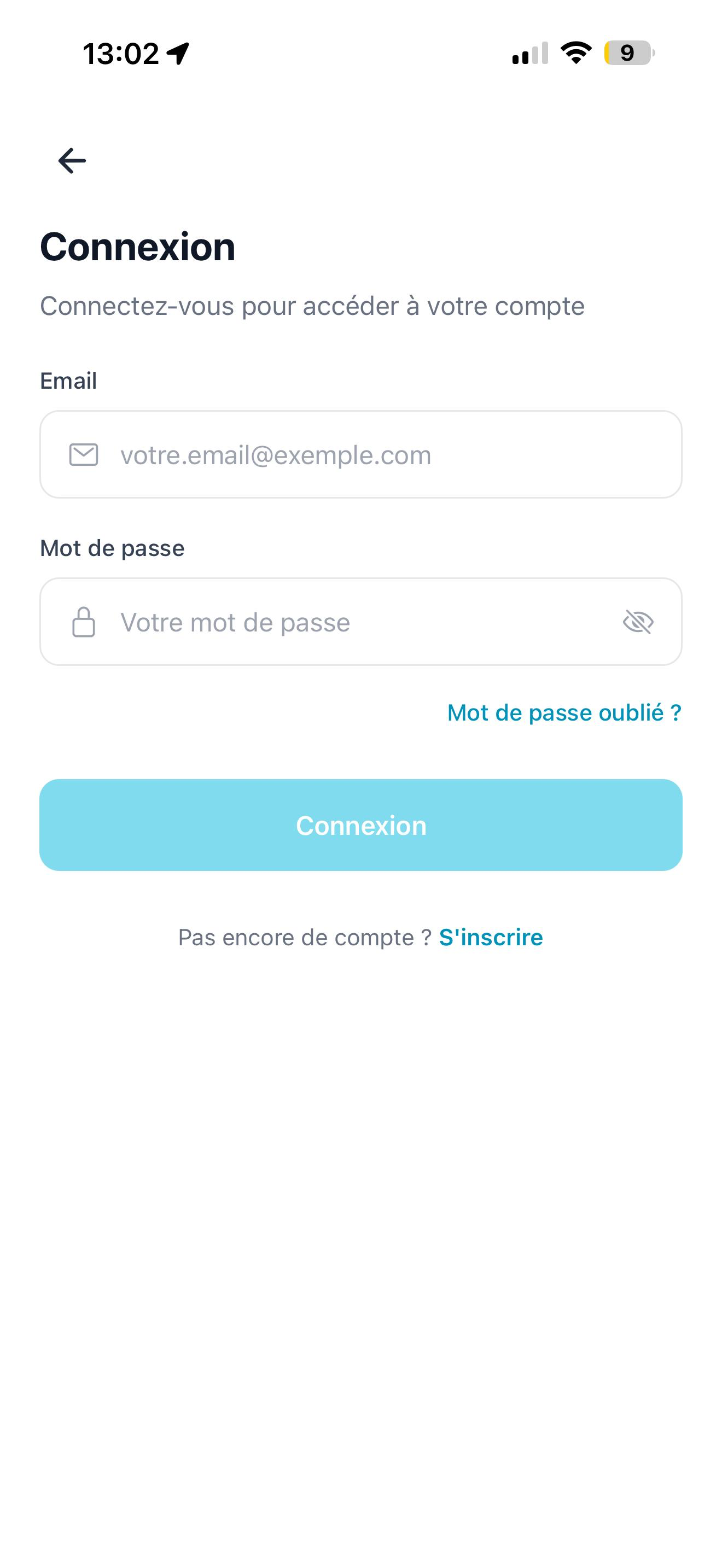Focus the password input field
Image resolution: width=722 pixels, height=1568 pixels.
pyautogui.click(x=361, y=622)
